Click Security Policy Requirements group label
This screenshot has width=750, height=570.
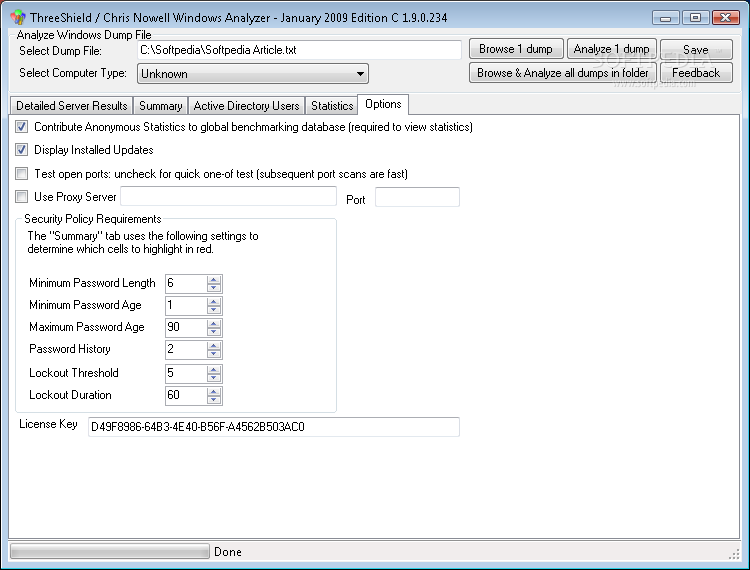click(x=93, y=219)
